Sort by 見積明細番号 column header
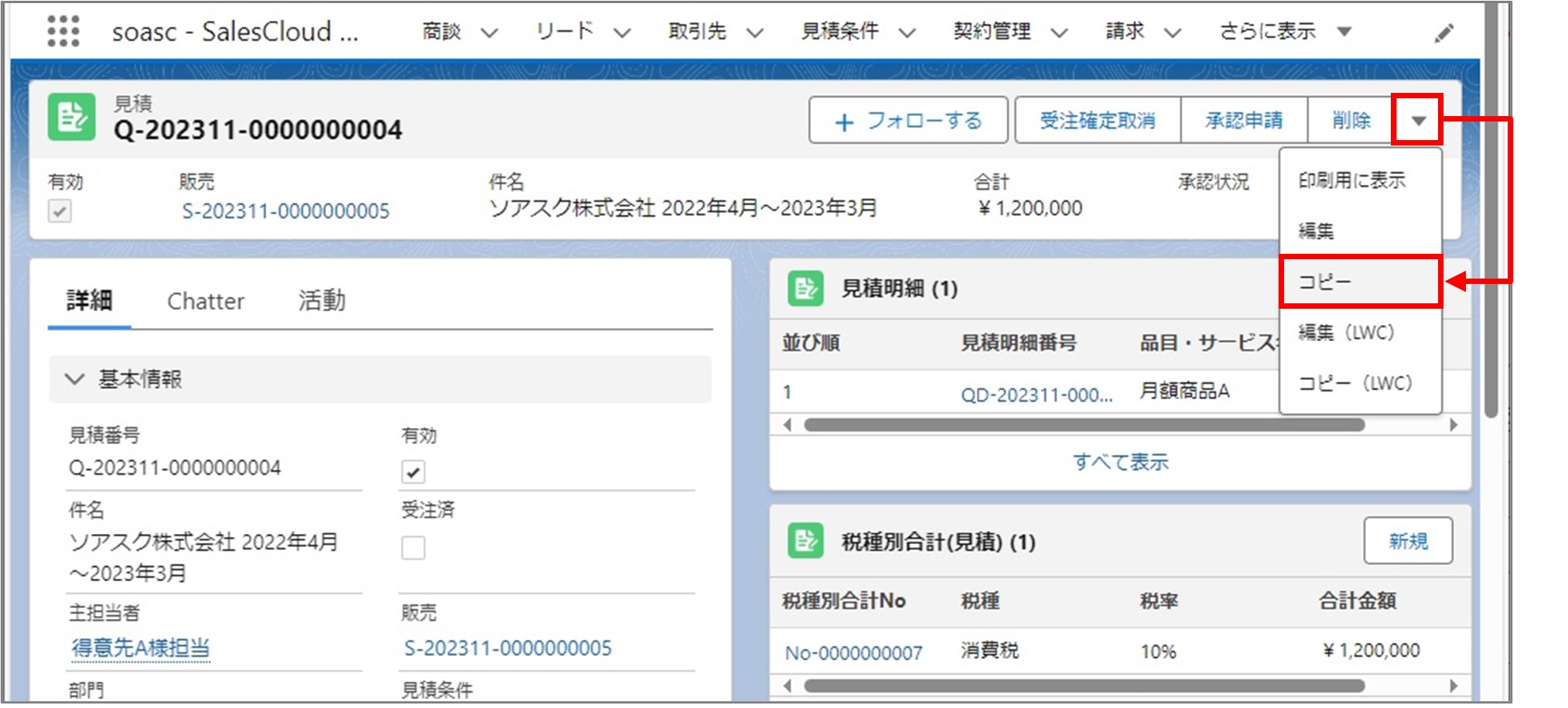This screenshot has width=1568, height=708. (x=1018, y=343)
